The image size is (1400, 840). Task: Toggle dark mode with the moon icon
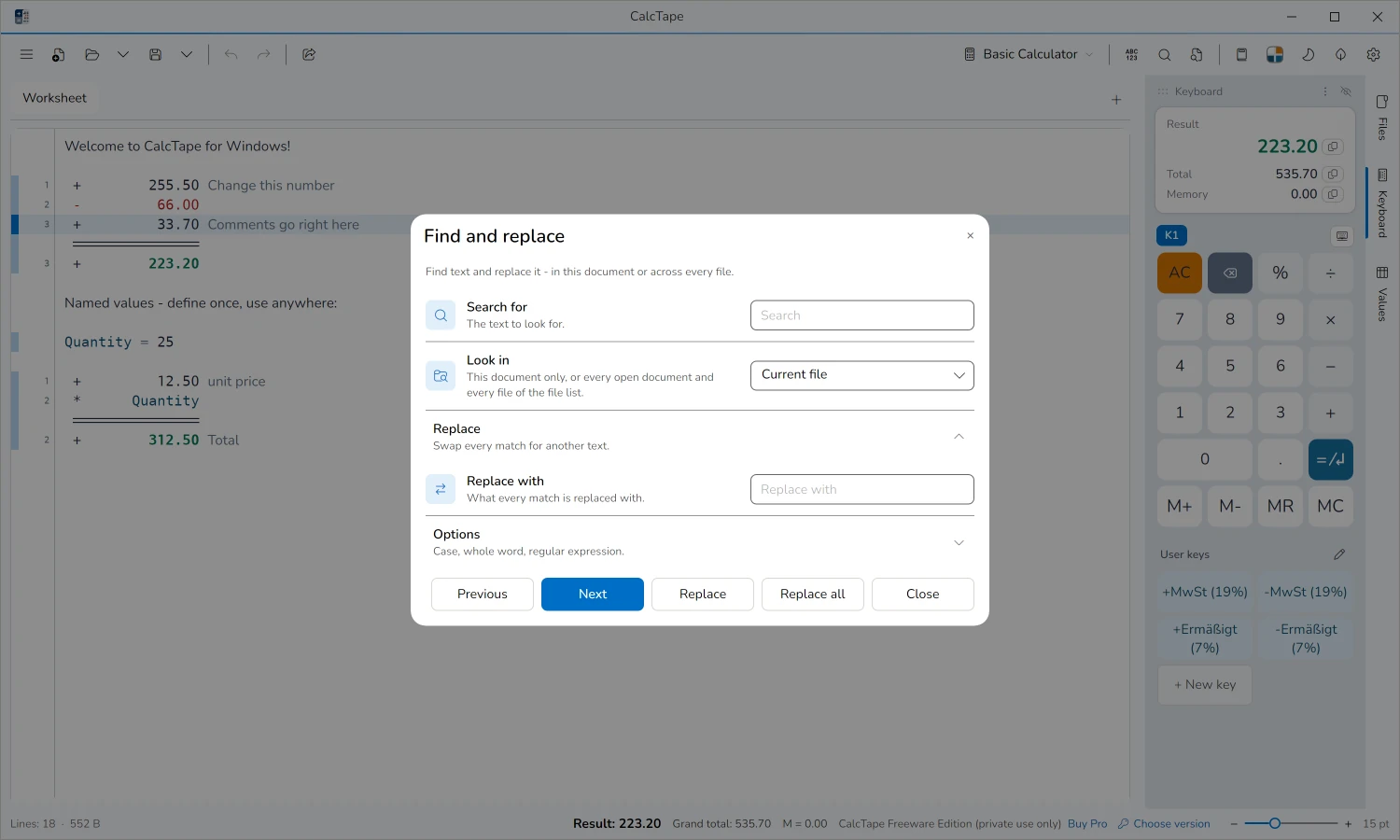coord(1308,55)
